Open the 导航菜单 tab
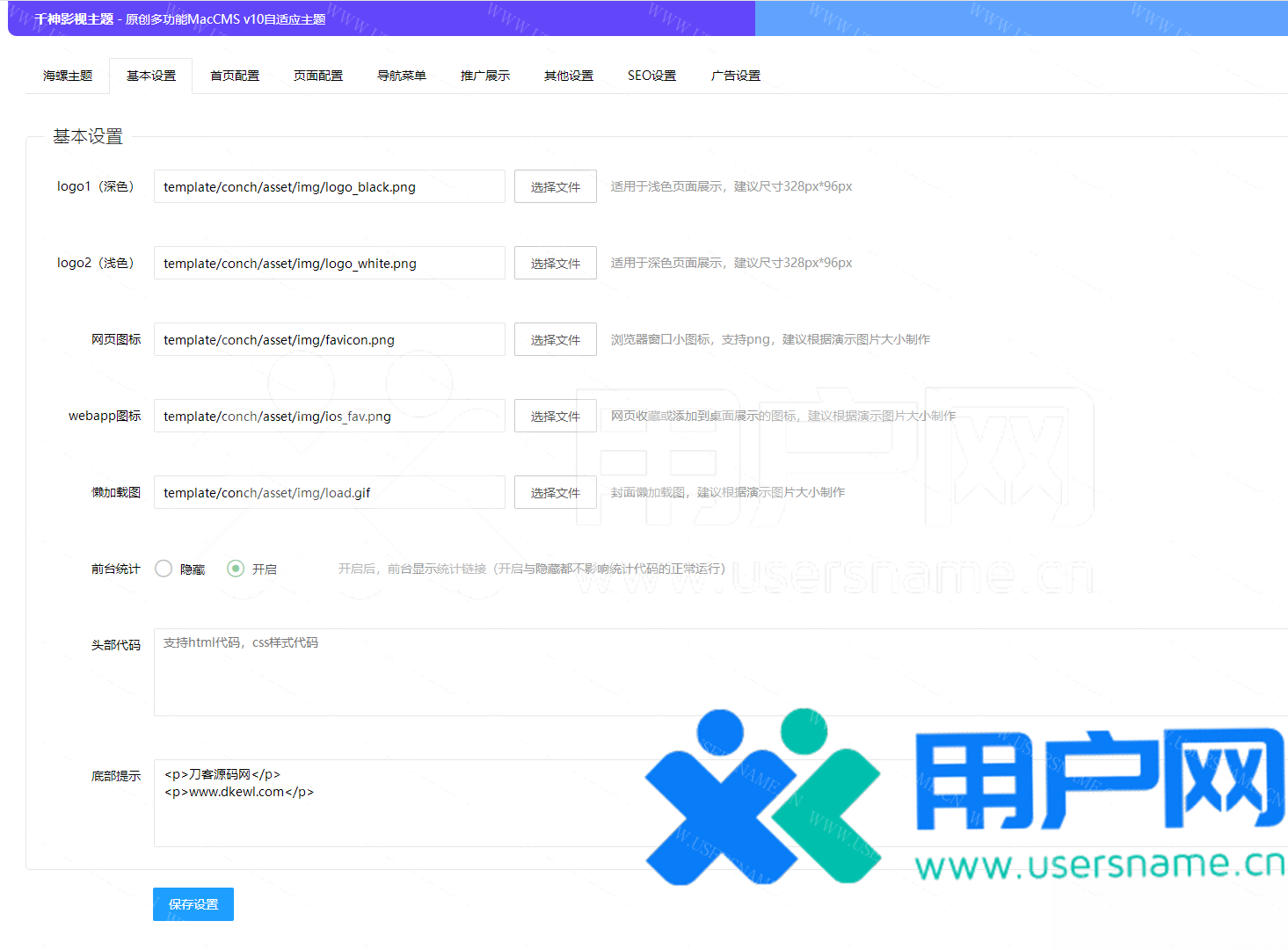 (401, 76)
